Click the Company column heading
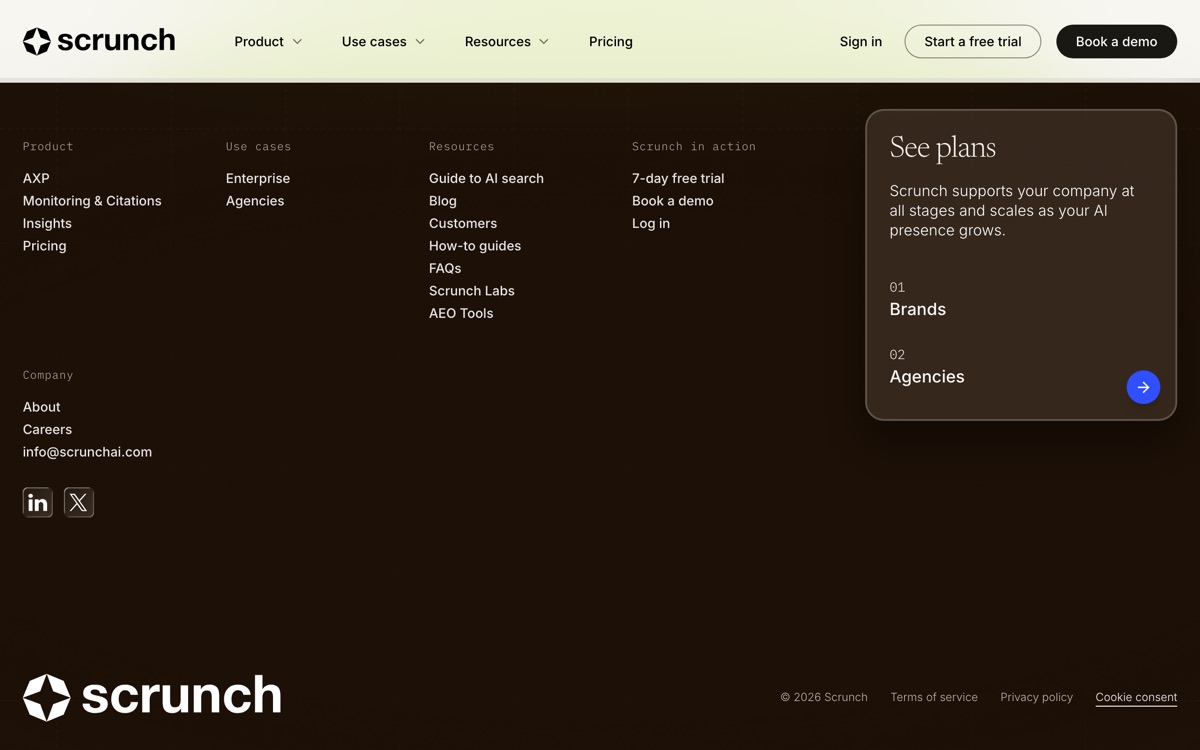This screenshot has height=750, width=1200. (x=48, y=375)
